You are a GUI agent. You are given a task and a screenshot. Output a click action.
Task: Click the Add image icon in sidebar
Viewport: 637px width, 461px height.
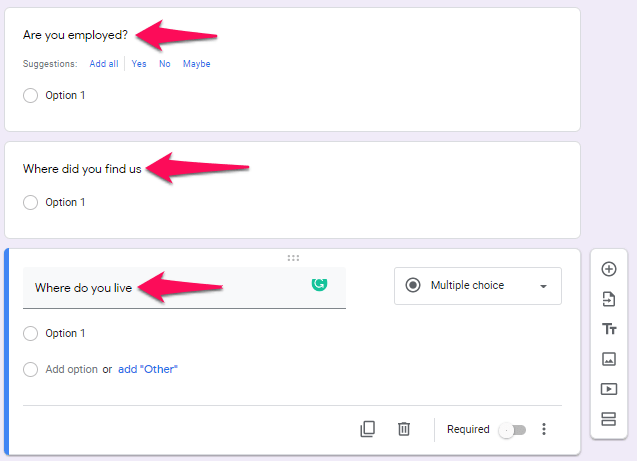coord(608,359)
